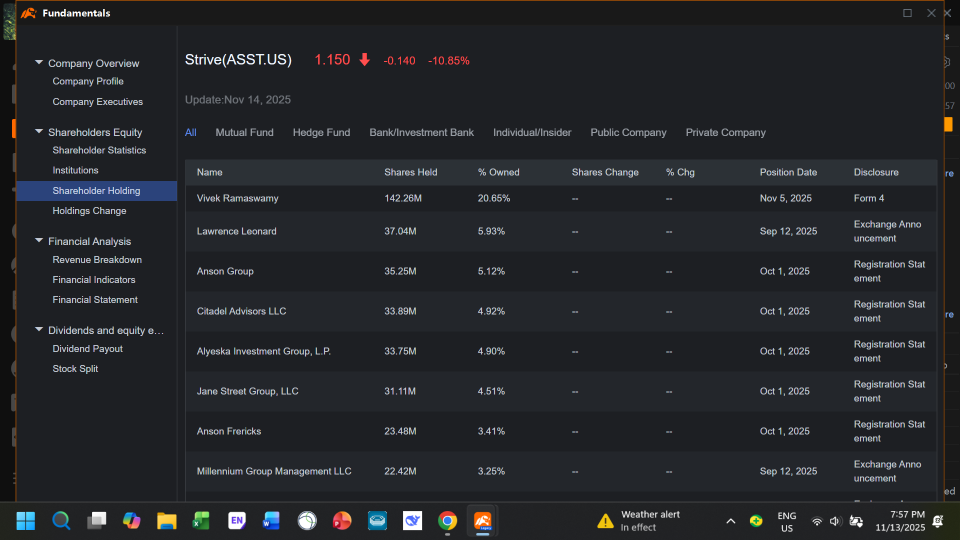The image size is (960, 540).
Task: Open Excel from taskbar
Action: (x=201, y=521)
